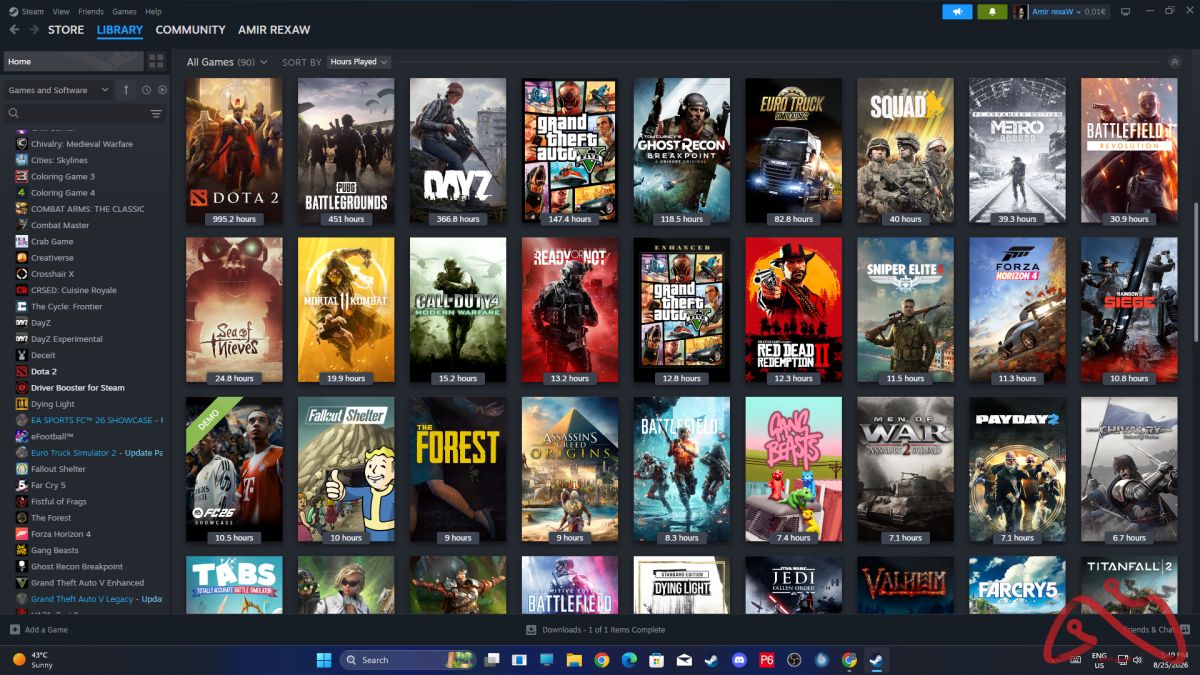Screen dimensions: 1200x675
Task: Select Cities: Skylines in sidebar list
Action: [x=59, y=160]
